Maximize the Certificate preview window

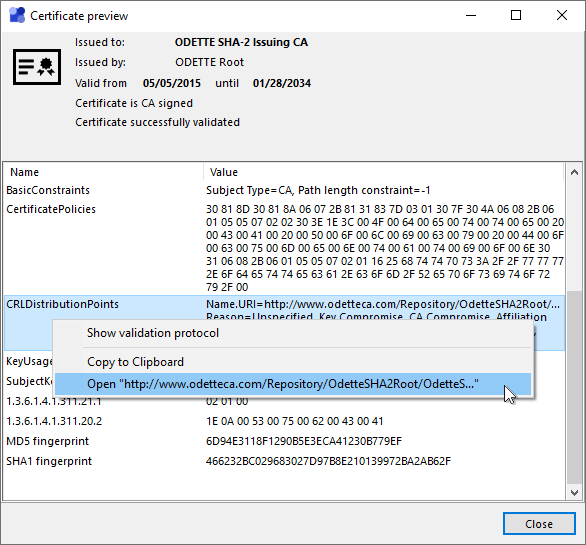[x=516, y=15]
